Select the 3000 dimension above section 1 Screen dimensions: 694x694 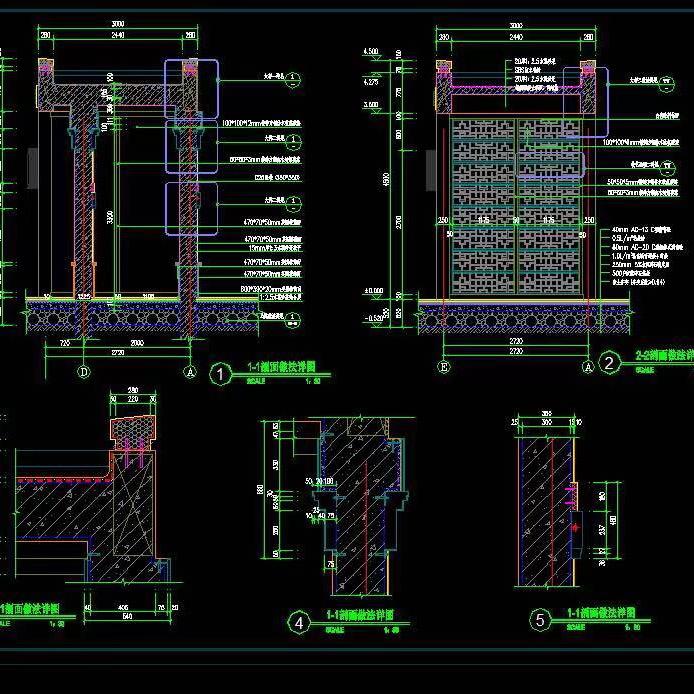[x=116, y=22]
